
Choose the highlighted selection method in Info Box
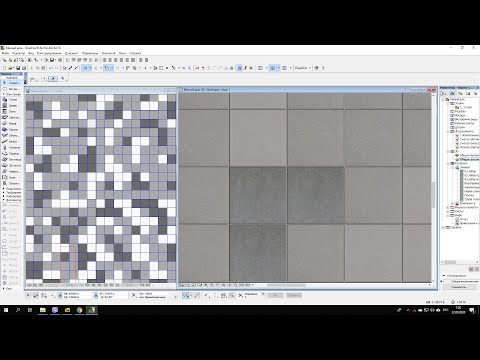click(x=53, y=79)
